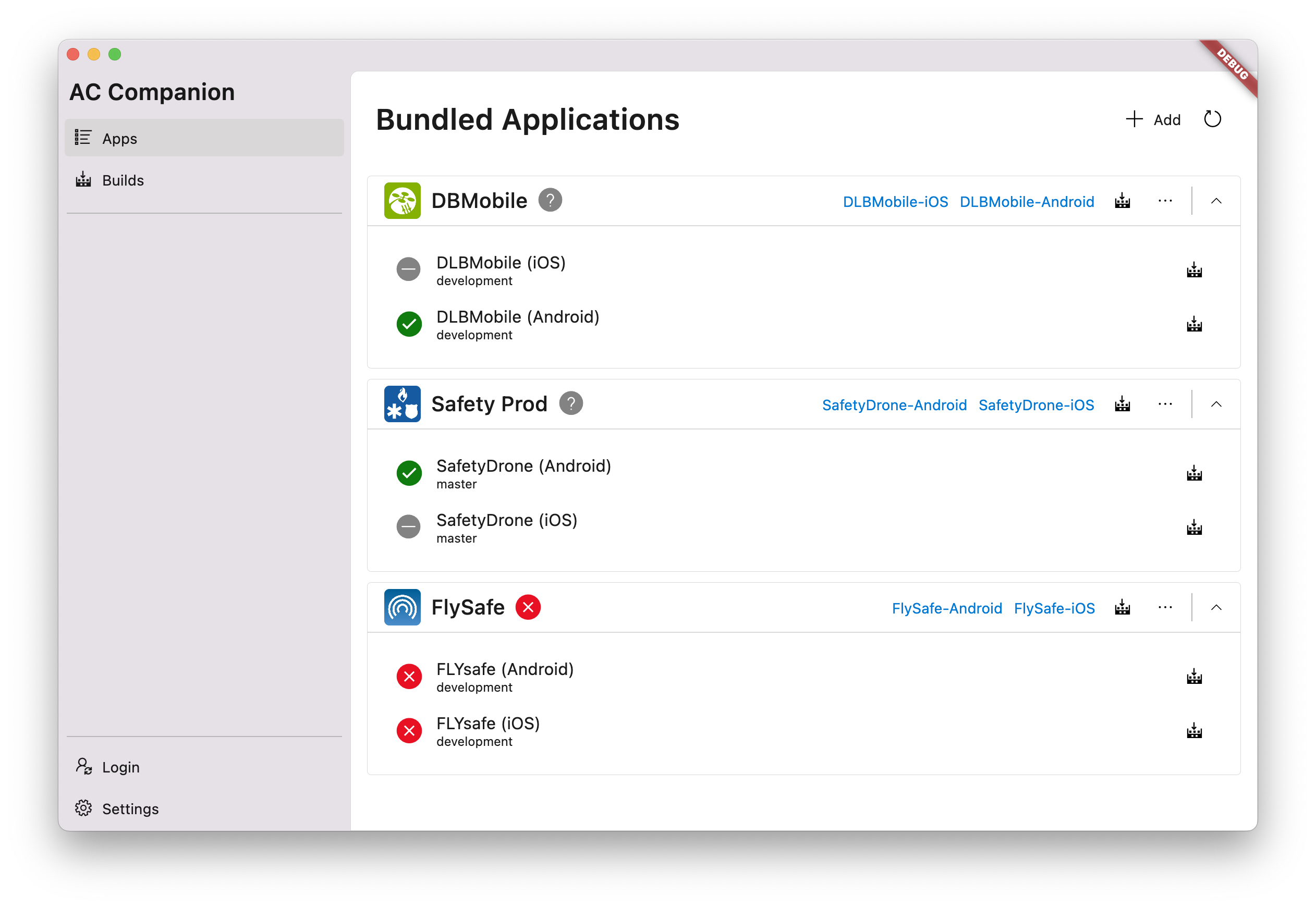This screenshot has height=908, width=1316.
Task: Collapse the Safety Prod section
Action: tap(1216, 404)
